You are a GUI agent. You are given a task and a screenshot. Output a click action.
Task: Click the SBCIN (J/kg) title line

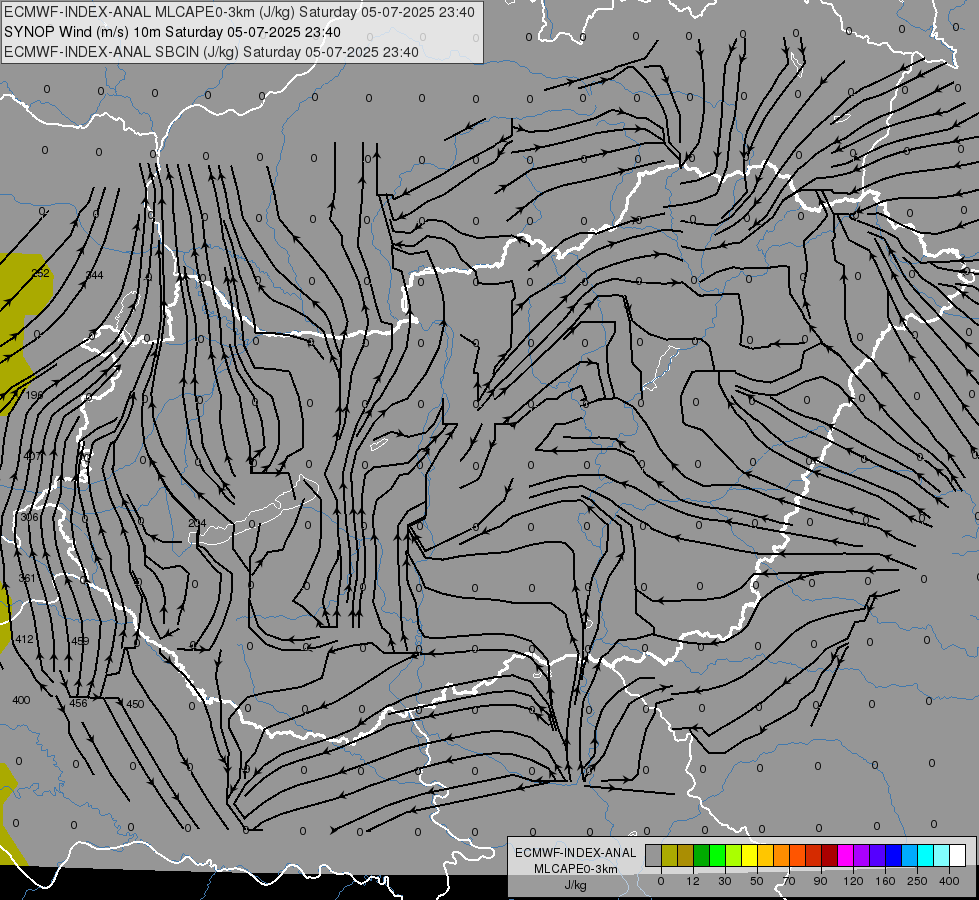click(x=211, y=52)
